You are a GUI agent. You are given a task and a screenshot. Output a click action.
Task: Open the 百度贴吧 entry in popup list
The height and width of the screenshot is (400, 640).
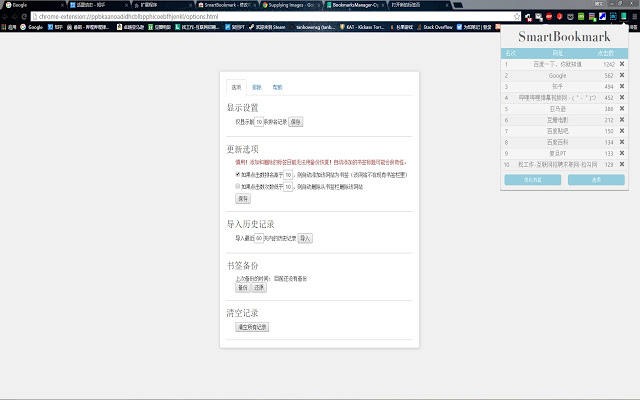click(557, 131)
